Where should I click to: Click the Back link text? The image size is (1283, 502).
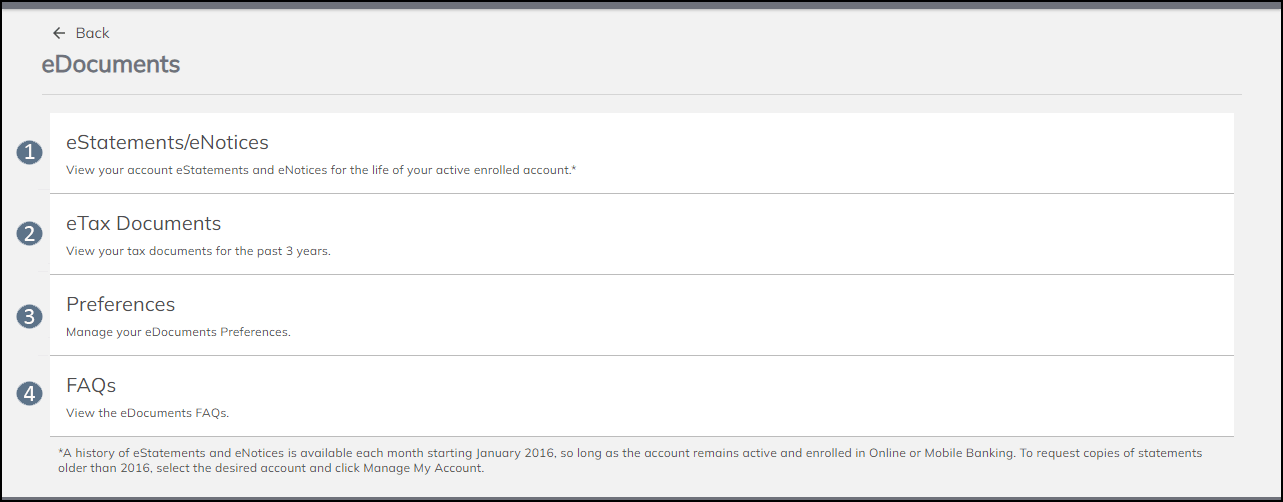point(92,33)
